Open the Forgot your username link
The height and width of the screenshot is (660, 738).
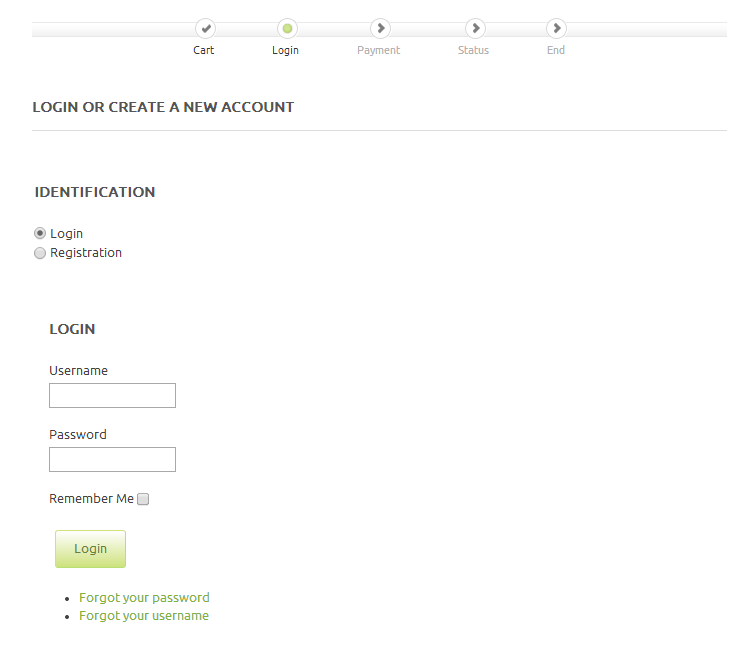[x=144, y=616]
